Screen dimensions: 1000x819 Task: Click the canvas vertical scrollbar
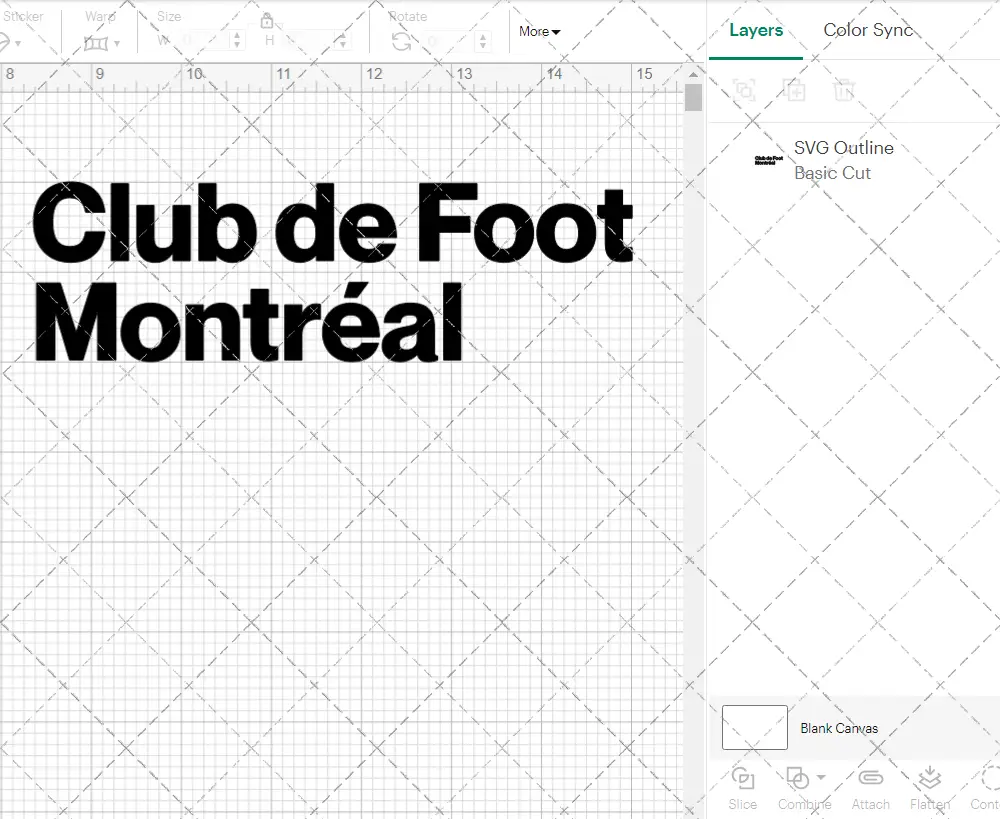point(692,97)
